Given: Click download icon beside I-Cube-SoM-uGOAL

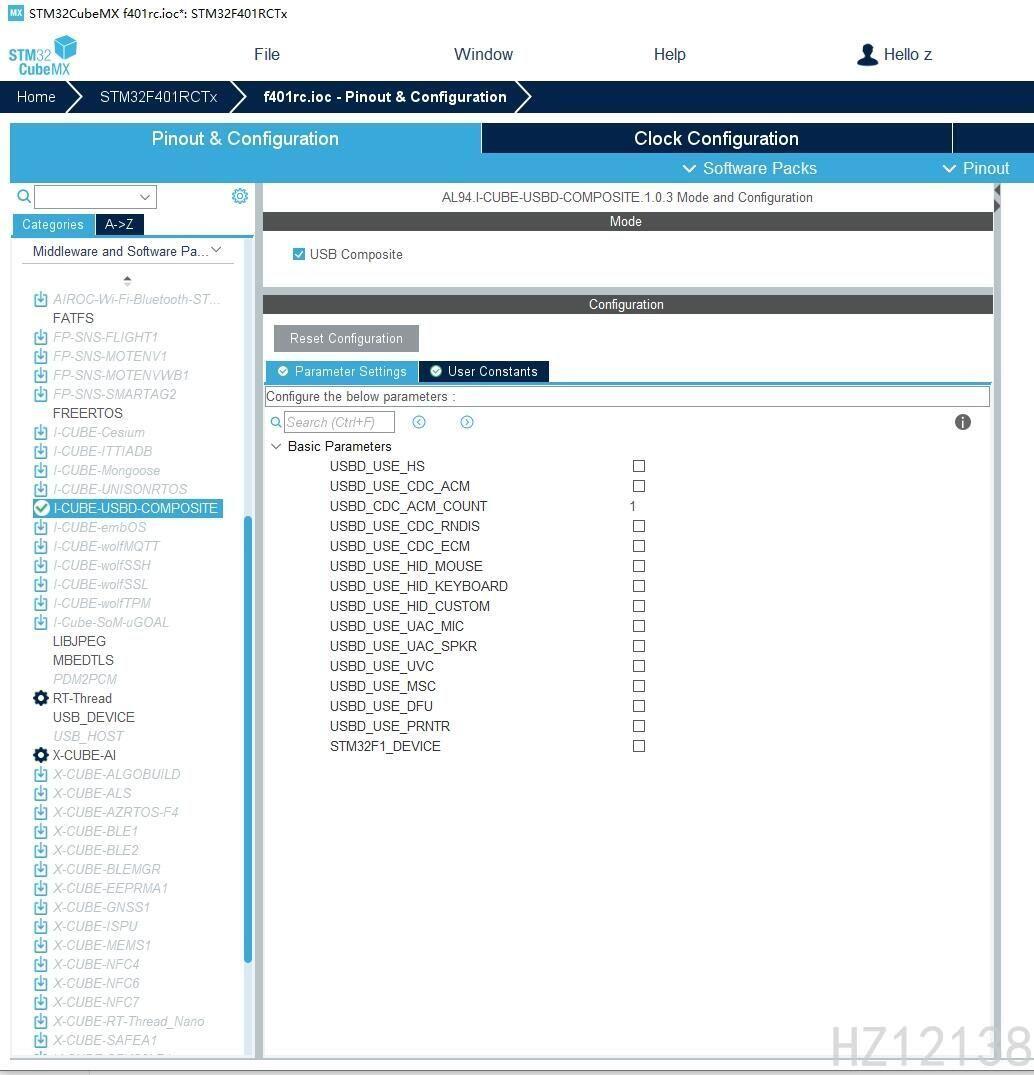Looking at the screenshot, I should [40, 623].
